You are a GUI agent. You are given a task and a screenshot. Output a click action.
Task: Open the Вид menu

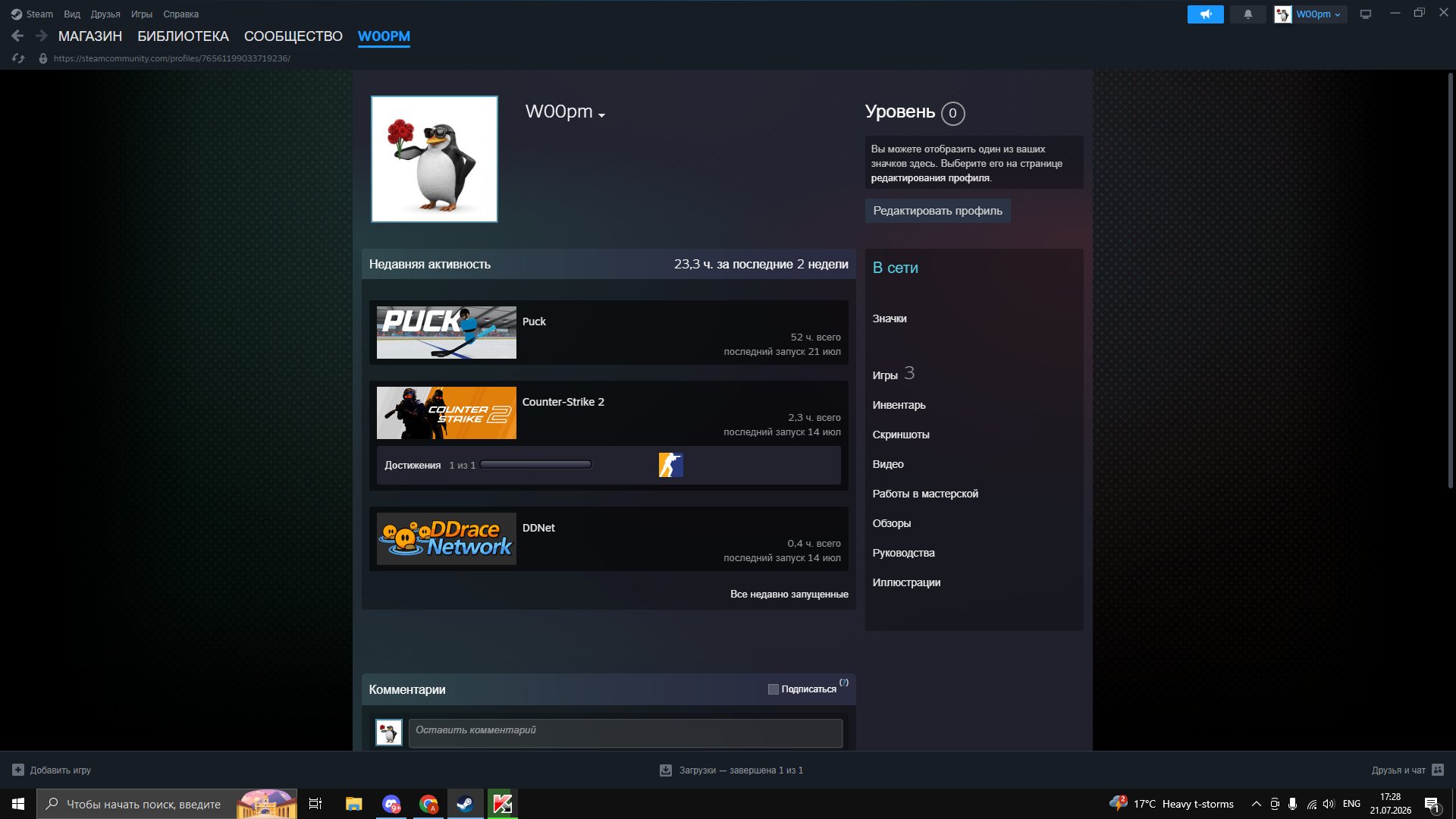72,14
